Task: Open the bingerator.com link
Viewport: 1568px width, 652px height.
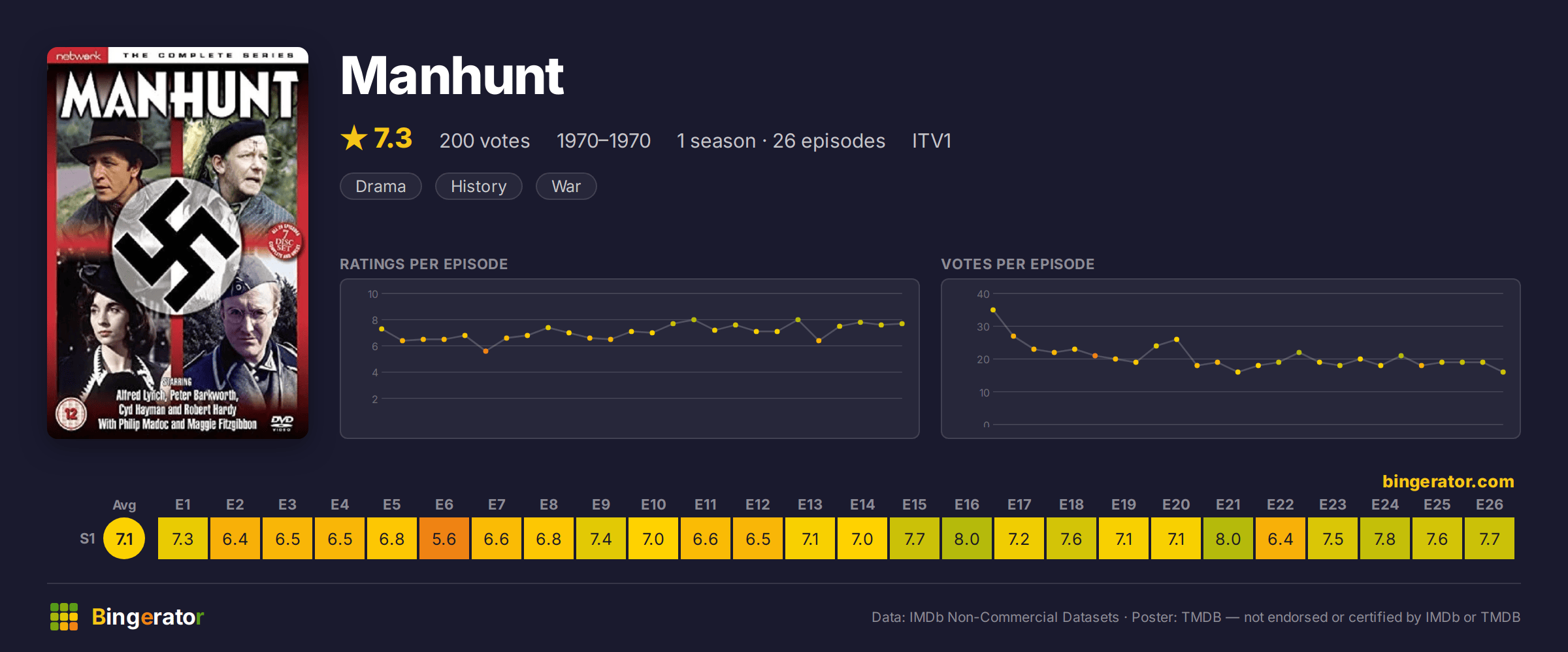Action: (1448, 481)
